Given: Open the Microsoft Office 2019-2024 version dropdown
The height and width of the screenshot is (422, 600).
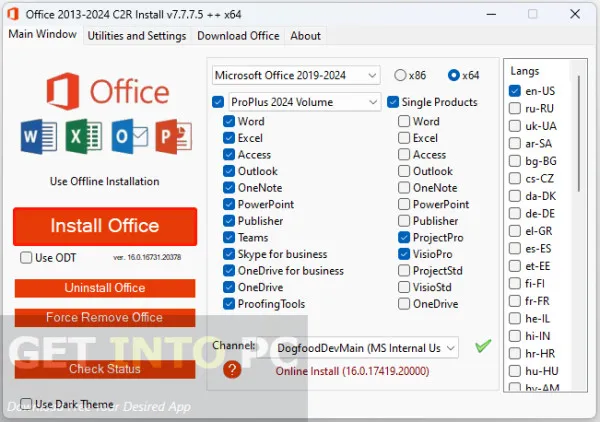Looking at the screenshot, I should [296, 75].
